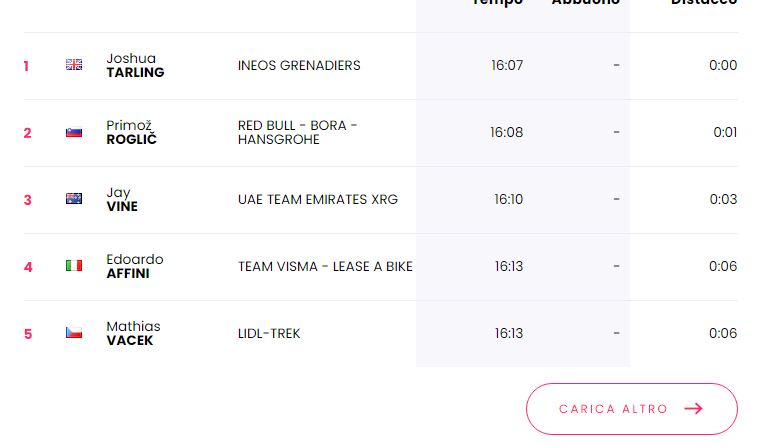Click INEOS GRENADIERS team name
Image resolution: width=759 pixels, height=448 pixels.
299,66
